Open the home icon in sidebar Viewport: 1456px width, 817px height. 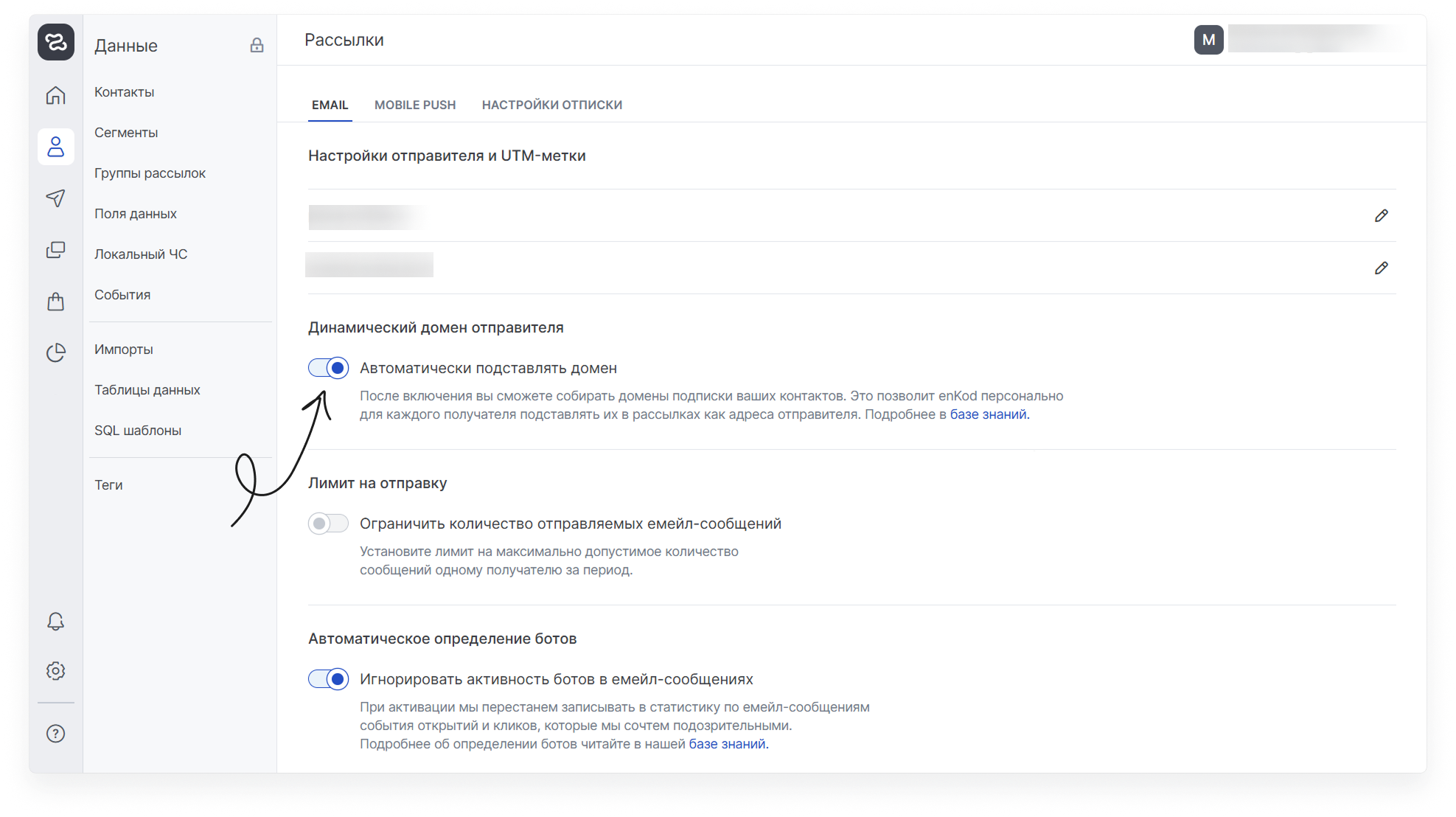(56, 96)
